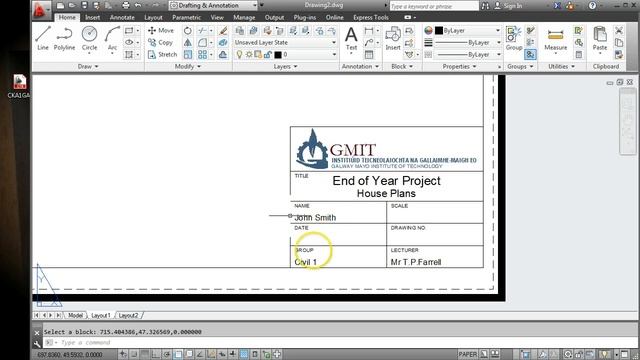Click the Sign In link

[509, 6]
